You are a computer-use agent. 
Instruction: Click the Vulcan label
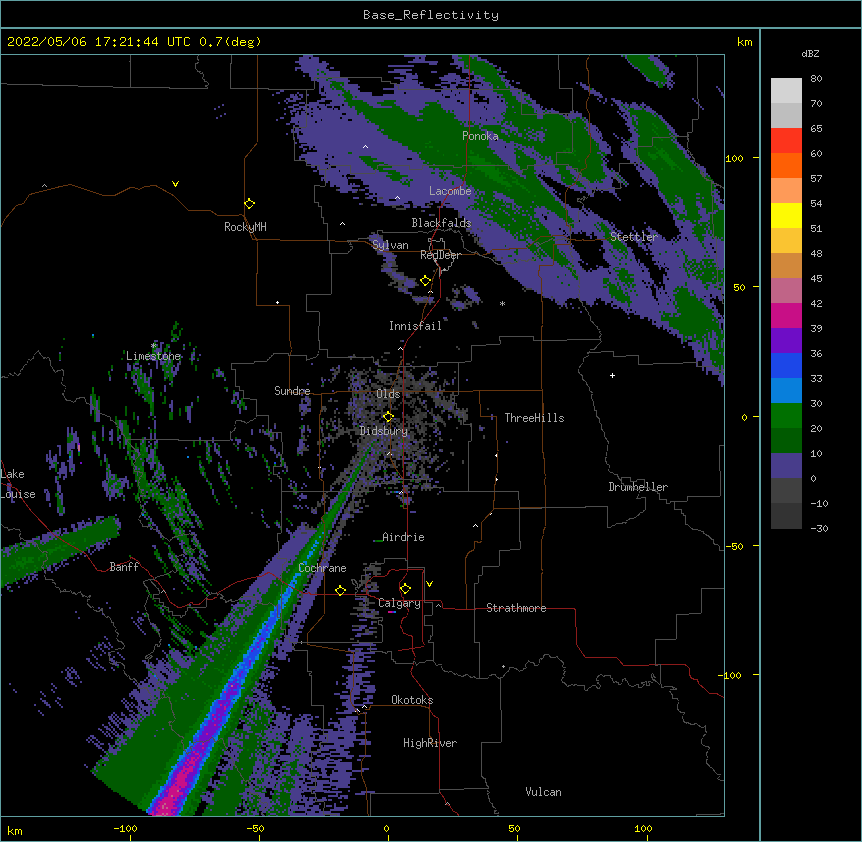(x=543, y=792)
